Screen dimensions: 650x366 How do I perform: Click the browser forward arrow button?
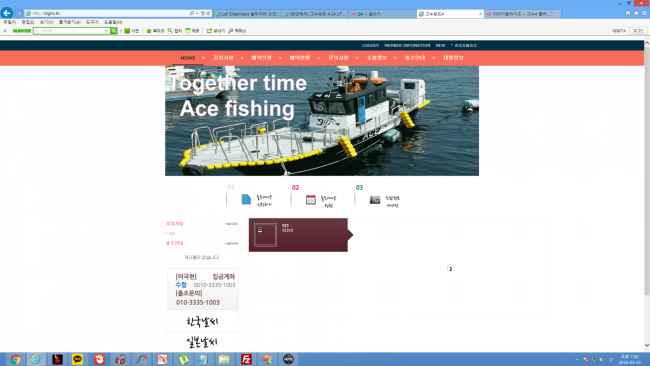19,13
